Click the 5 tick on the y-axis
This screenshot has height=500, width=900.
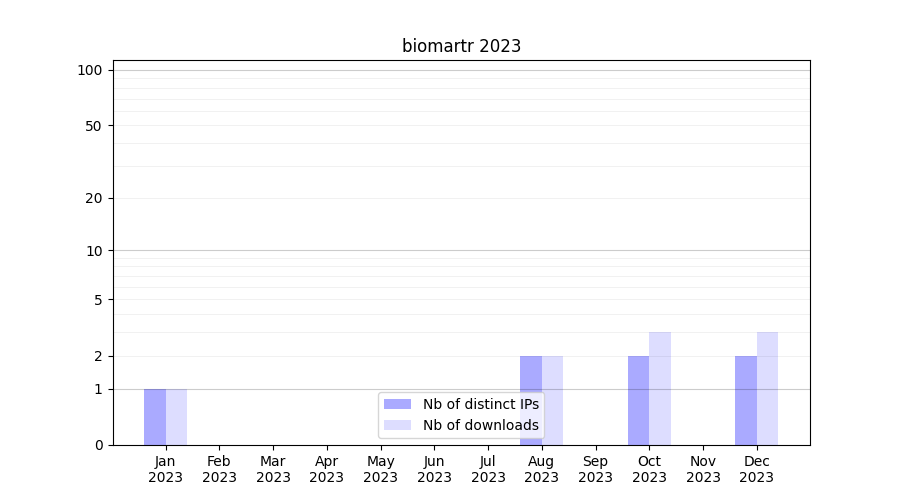coord(98,299)
